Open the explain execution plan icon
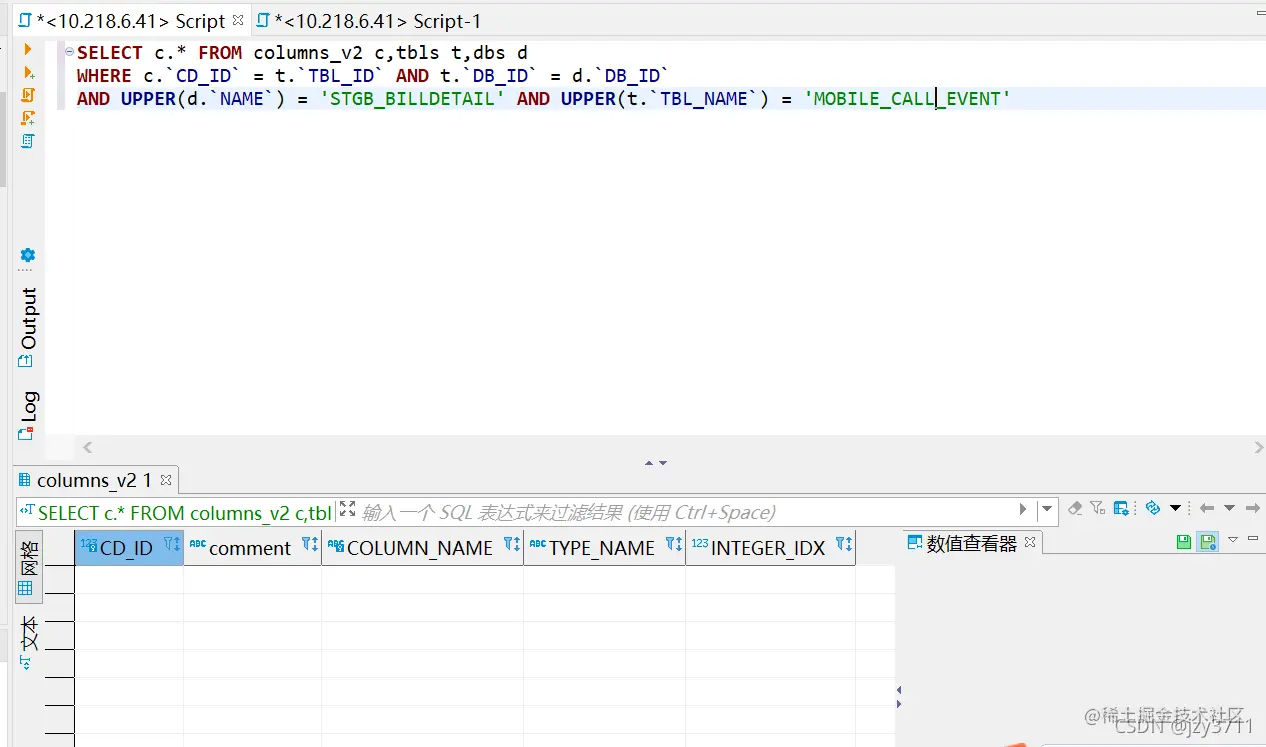Viewport: 1266px width, 747px height. 28,141
